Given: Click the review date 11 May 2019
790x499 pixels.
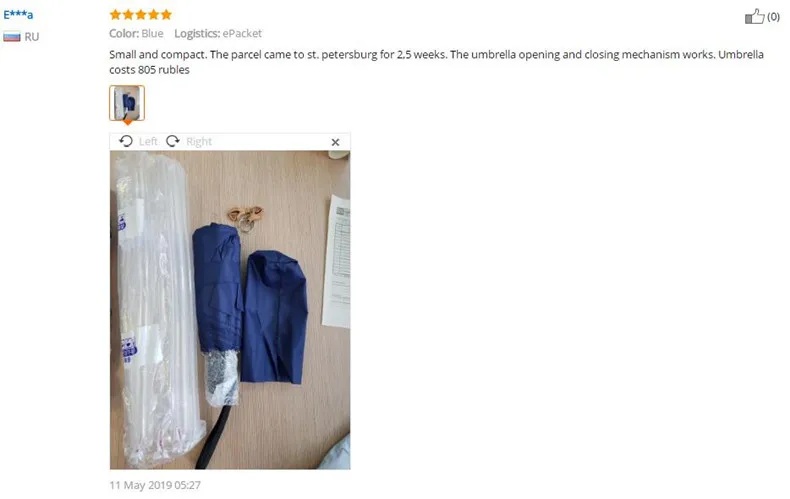Looking at the screenshot, I should (155, 485).
